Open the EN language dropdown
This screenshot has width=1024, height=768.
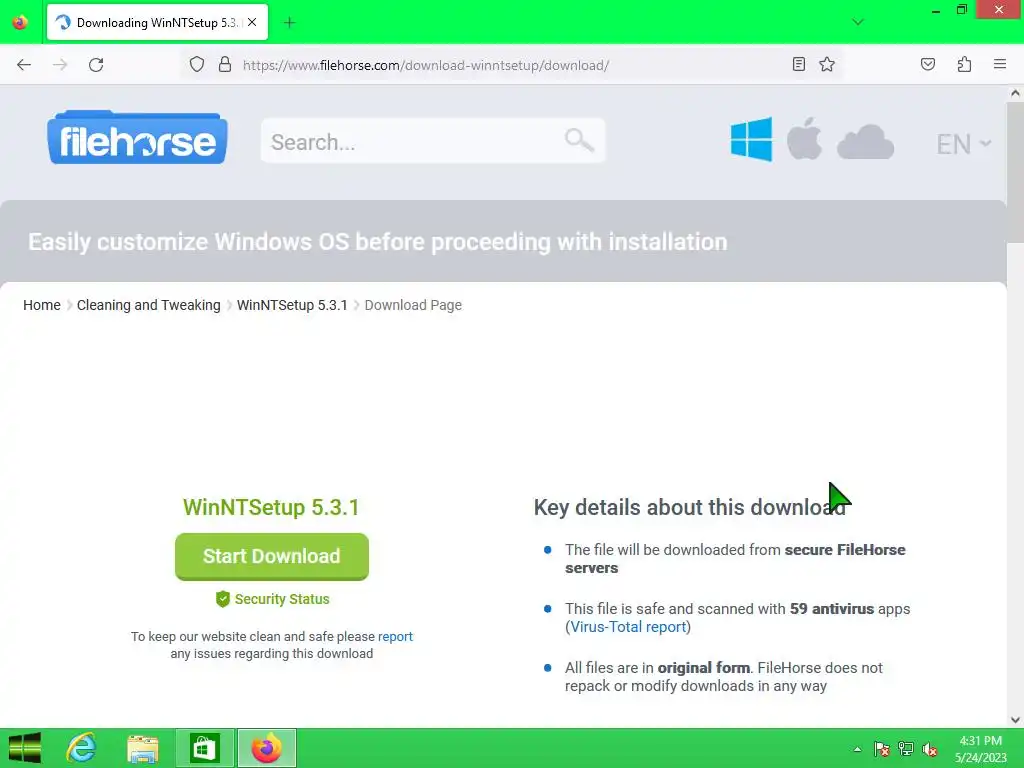[963, 144]
